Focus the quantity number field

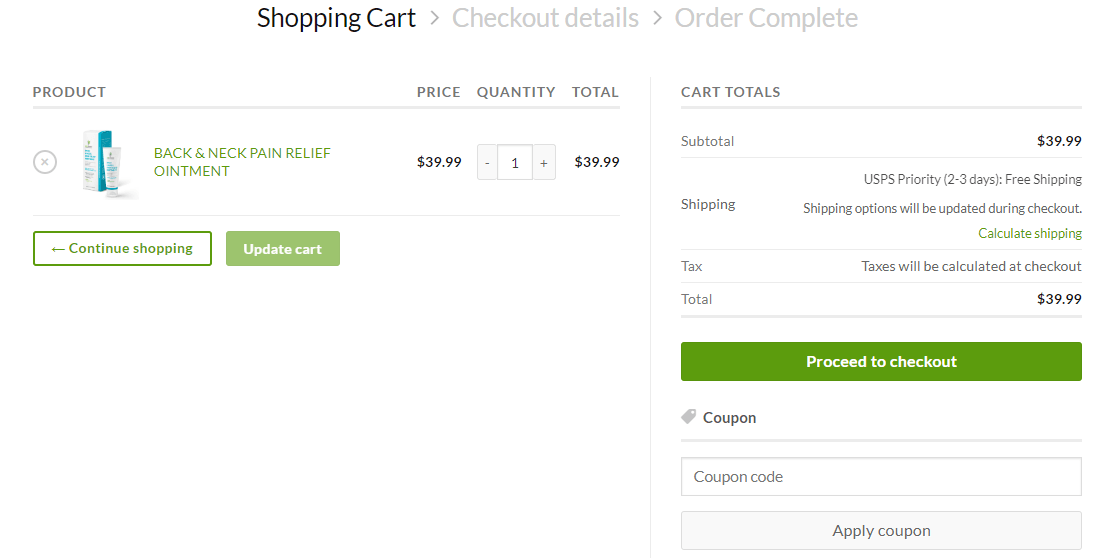click(515, 162)
